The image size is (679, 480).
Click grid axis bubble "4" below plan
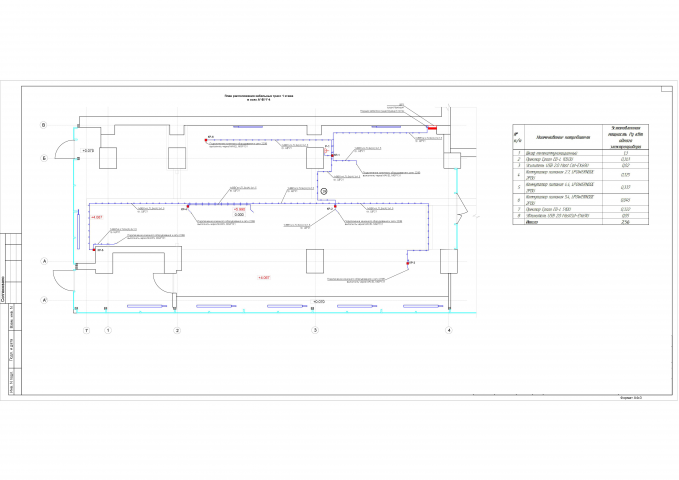(x=449, y=330)
